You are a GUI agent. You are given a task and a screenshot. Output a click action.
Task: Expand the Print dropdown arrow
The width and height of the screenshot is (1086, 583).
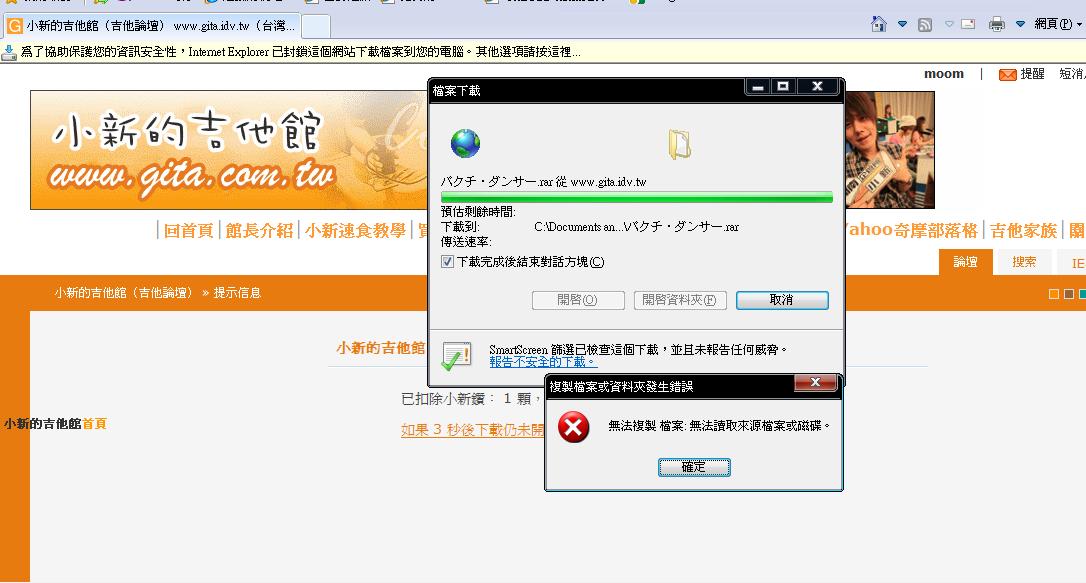coord(1020,24)
